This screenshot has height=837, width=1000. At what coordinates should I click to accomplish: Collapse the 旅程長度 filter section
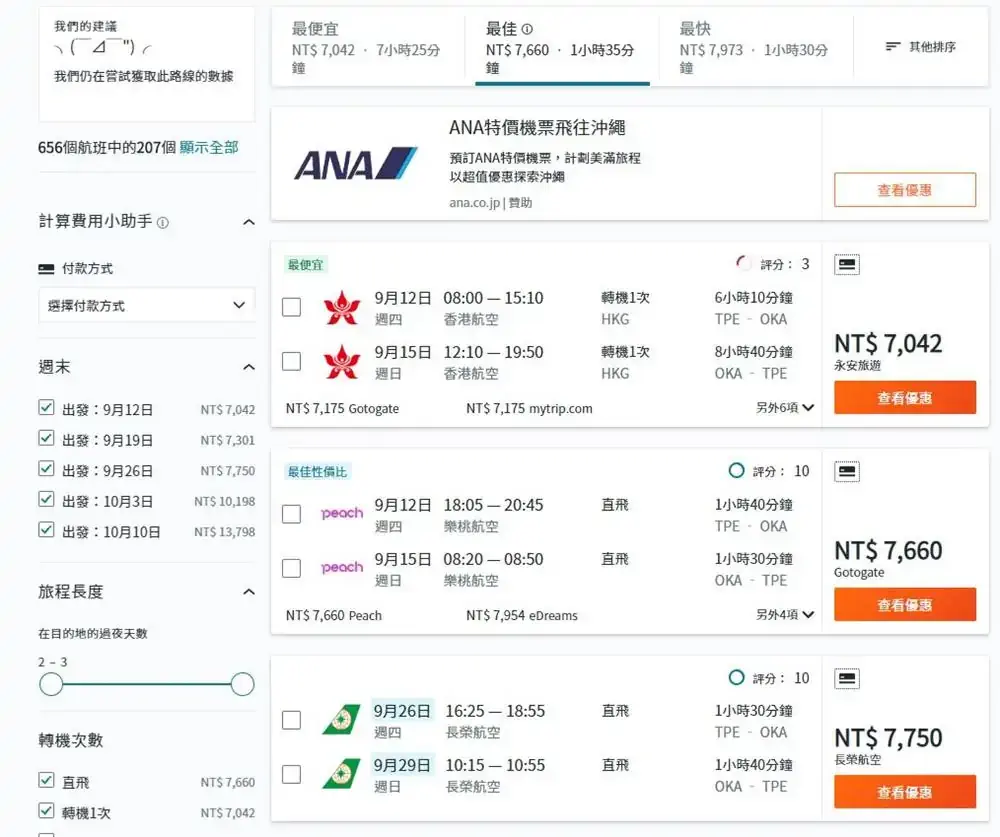[x=249, y=591]
